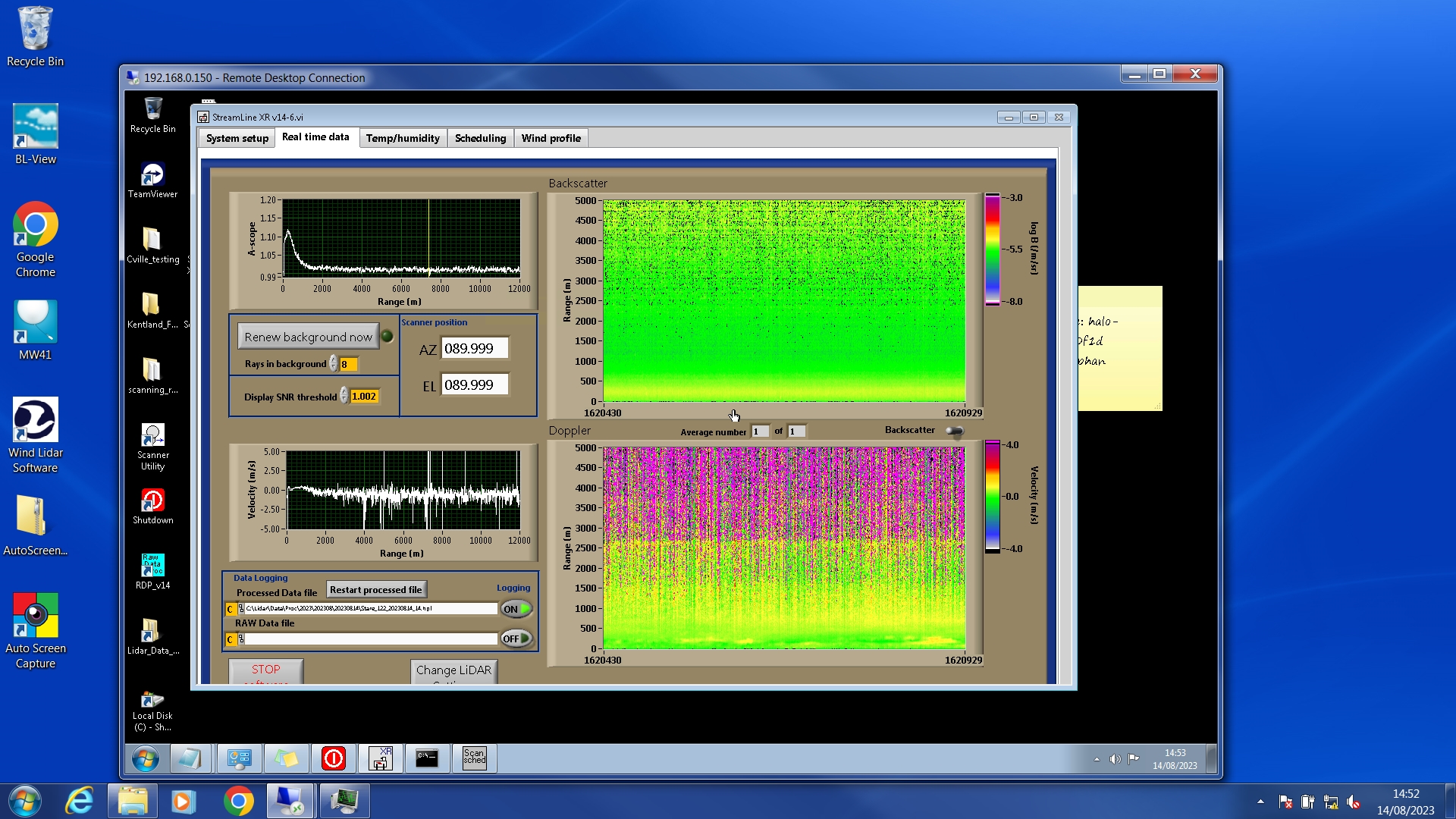This screenshot has width=1456, height=819.
Task: Click the Shutdown desktop icon
Action: coord(152,501)
